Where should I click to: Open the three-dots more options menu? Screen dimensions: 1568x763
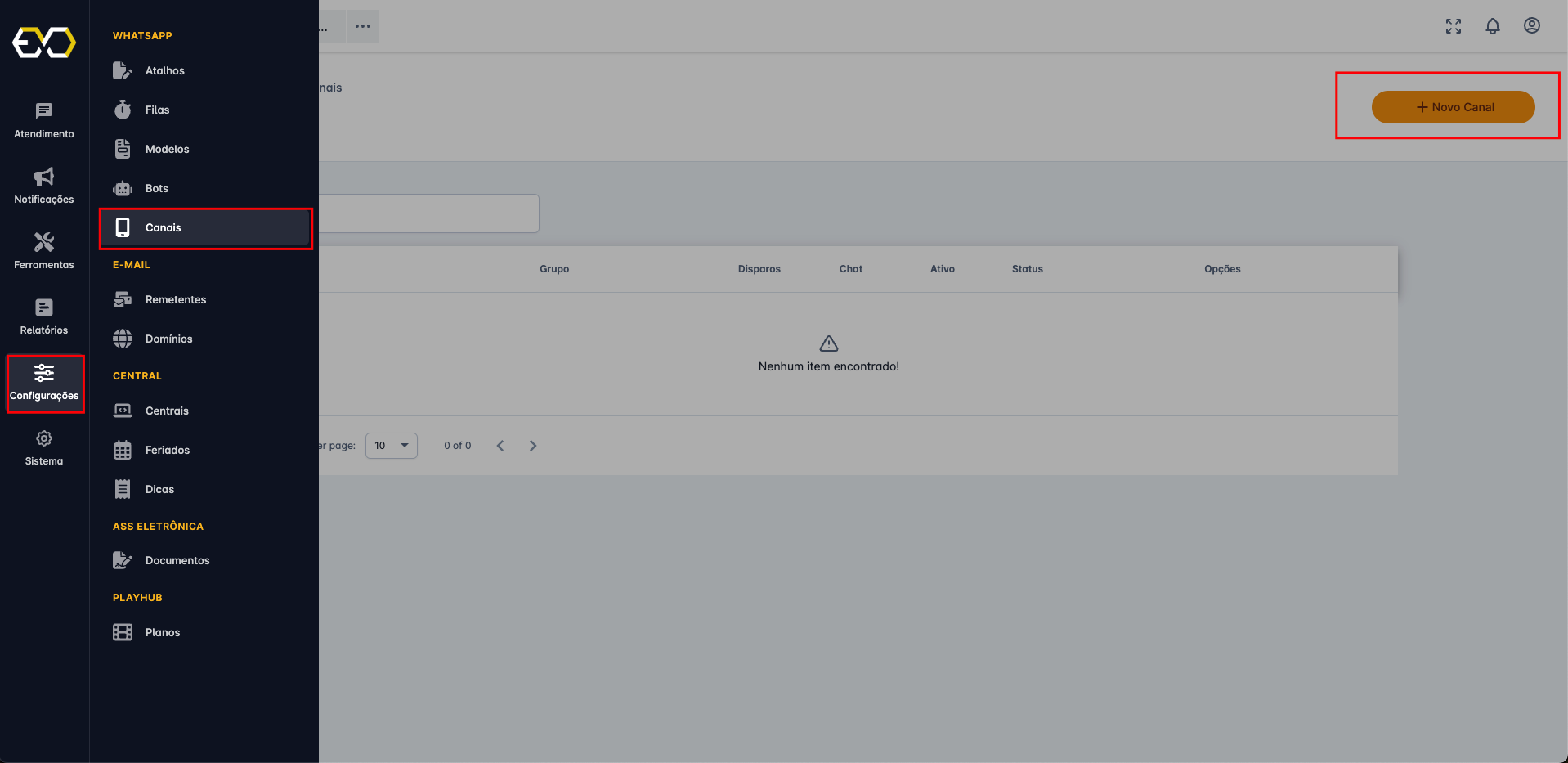point(363,26)
